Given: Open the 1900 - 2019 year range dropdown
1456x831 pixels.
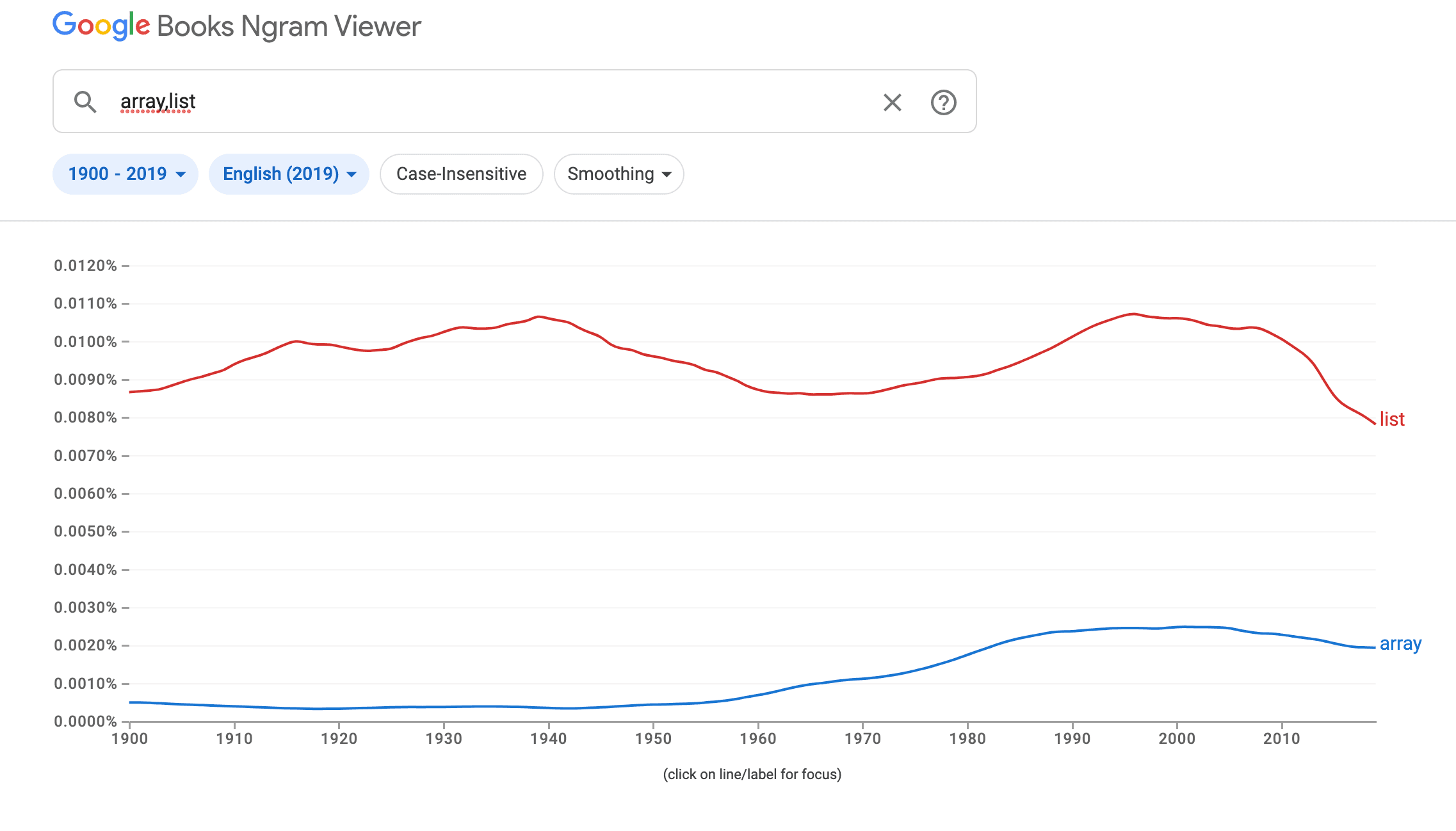Looking at the screenshot, I should coord(125,173).
